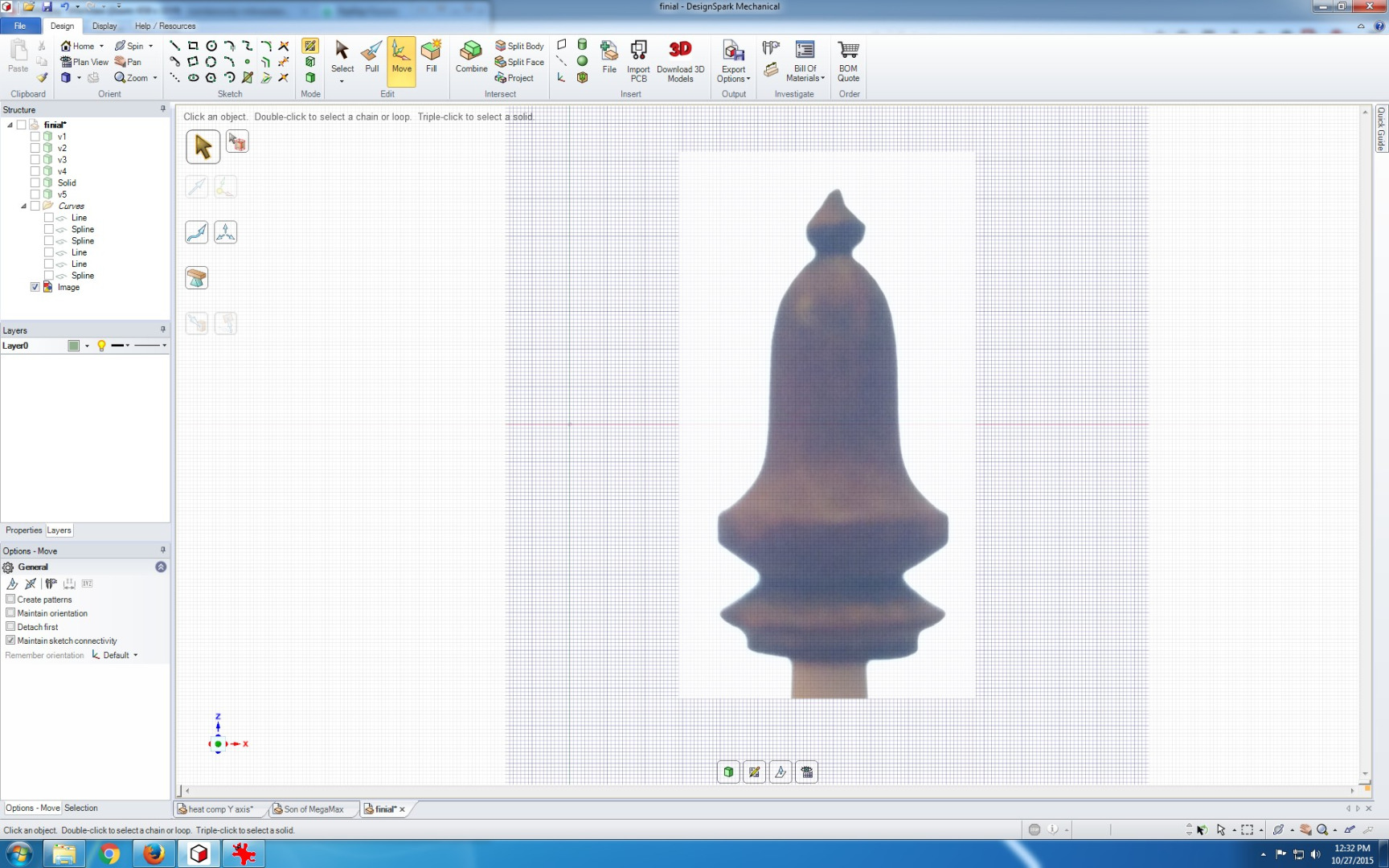Open Firefox from the taskbar
Screen dimensions: 1389x868
(x=154, y=854)
